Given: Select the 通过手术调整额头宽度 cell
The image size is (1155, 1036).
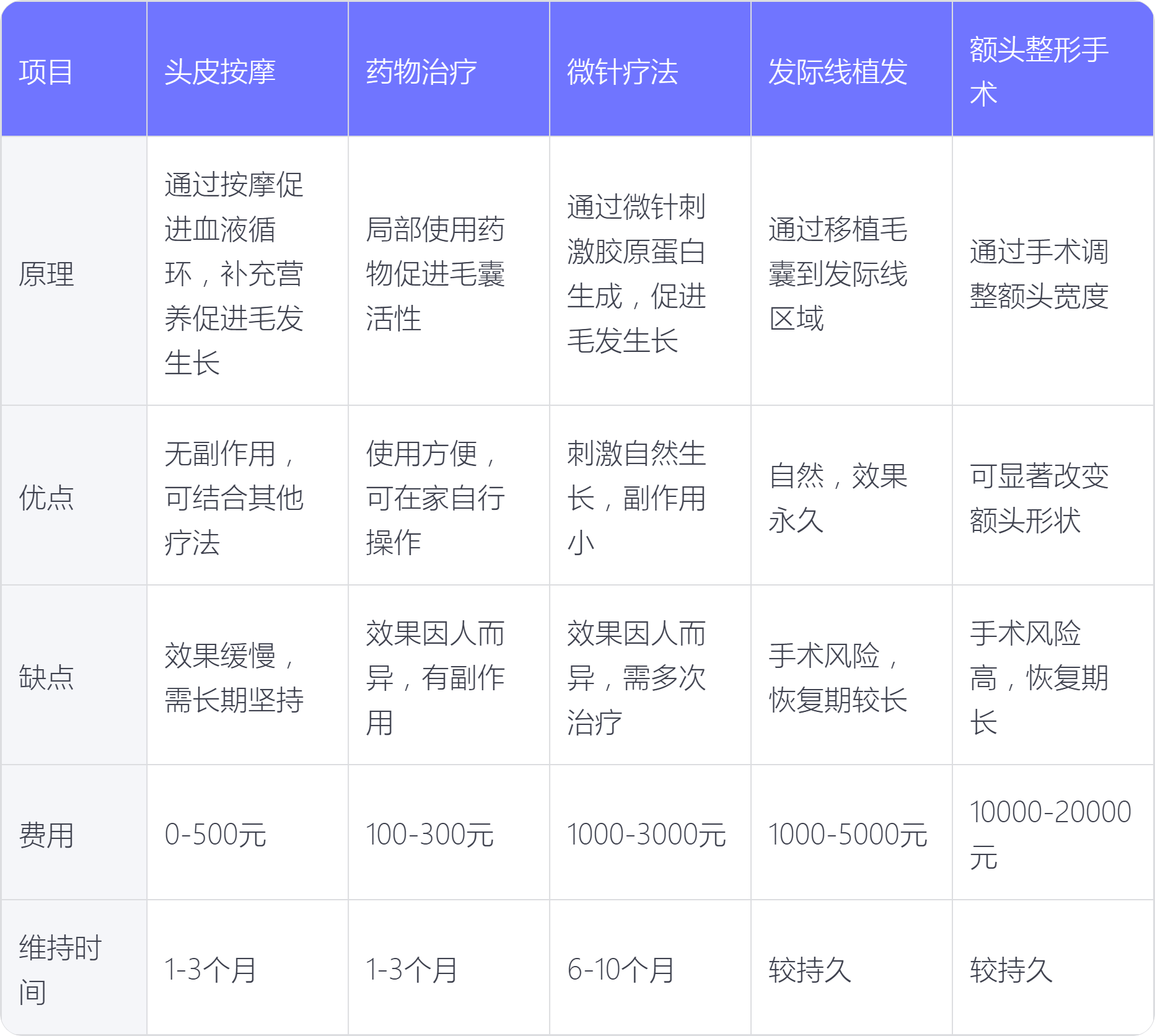Looking at the screenshot, I should 1039,273.
